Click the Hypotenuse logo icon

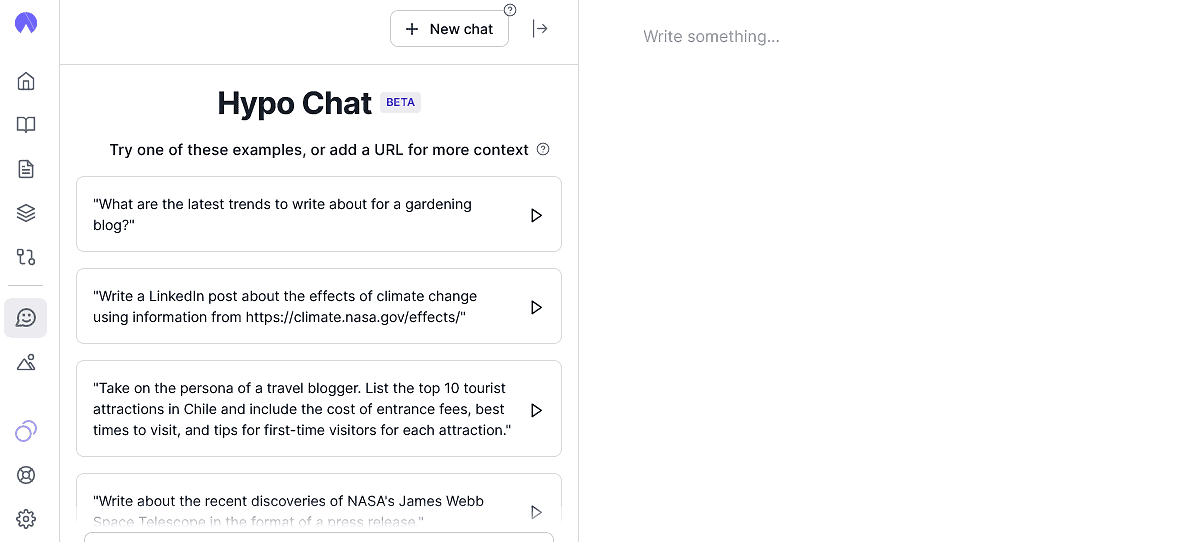pyautogui.click(x=26, y=23)
